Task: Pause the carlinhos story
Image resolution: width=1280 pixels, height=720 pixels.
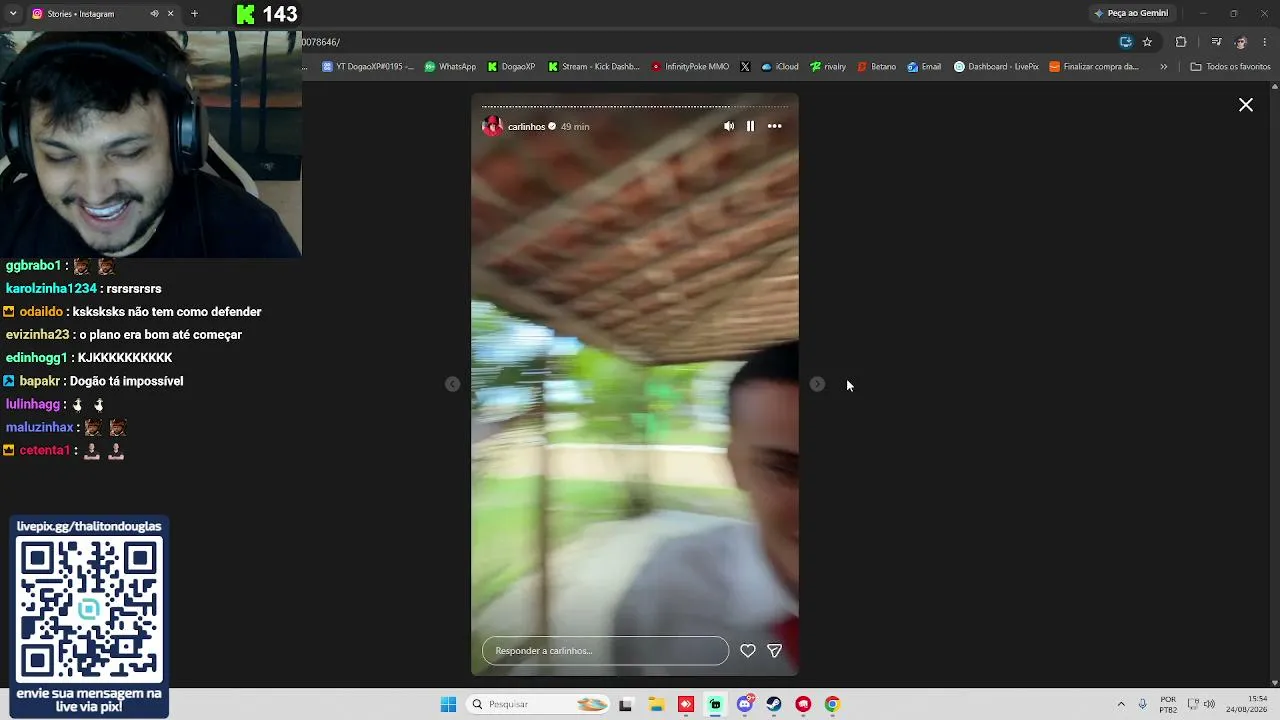Action: point(750,126)
